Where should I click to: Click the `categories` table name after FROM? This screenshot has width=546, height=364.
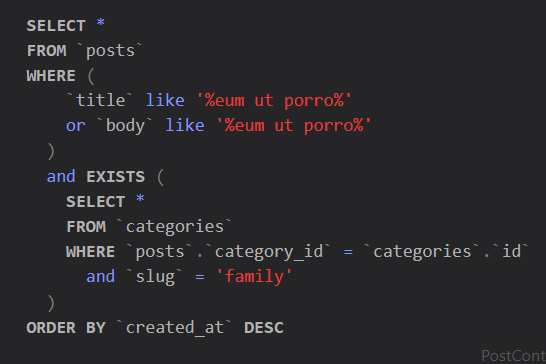pyautogui.click(x=174, y=227)
